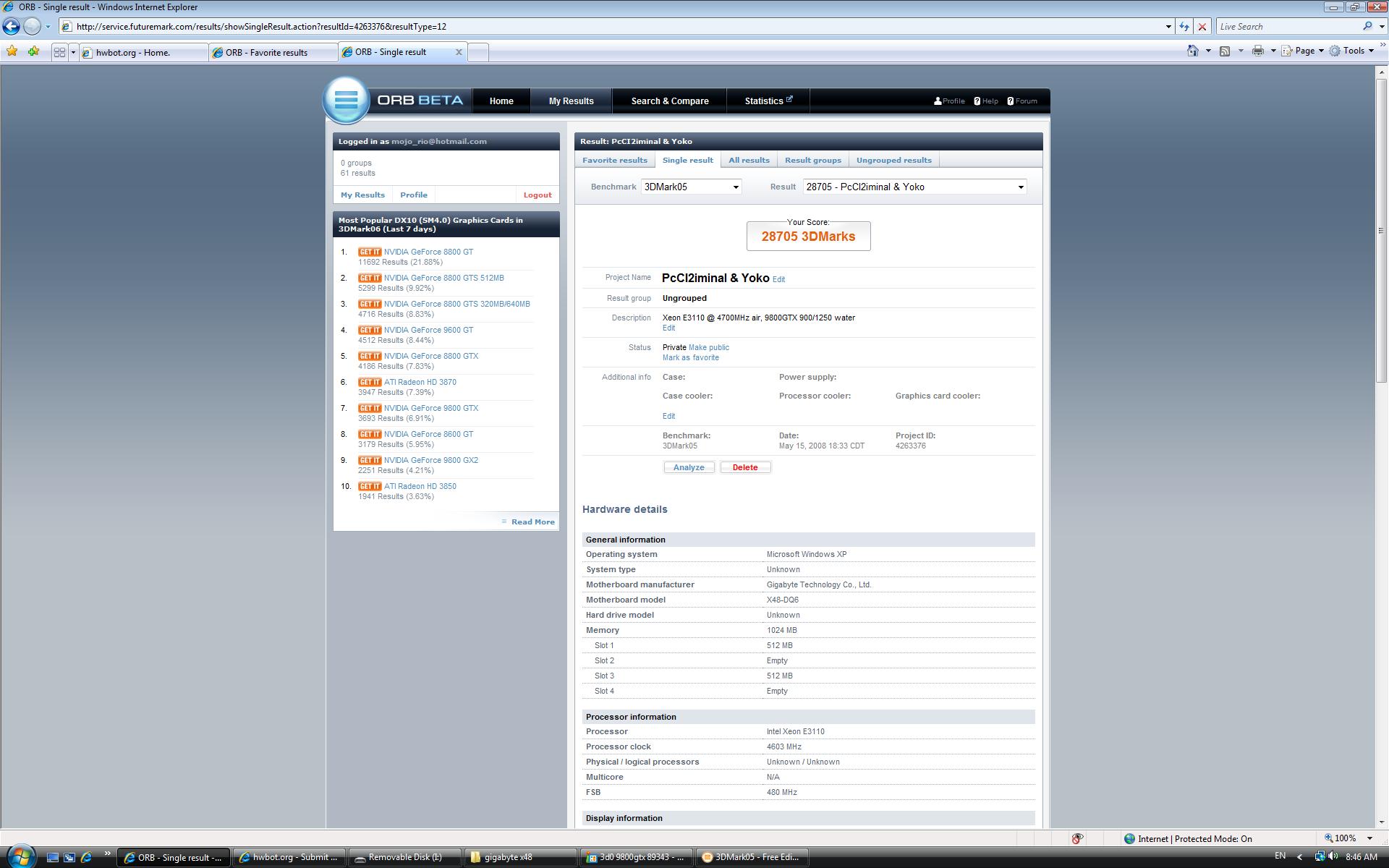Switch to gigabyte x48 taskbar button

tap(521, 857)
